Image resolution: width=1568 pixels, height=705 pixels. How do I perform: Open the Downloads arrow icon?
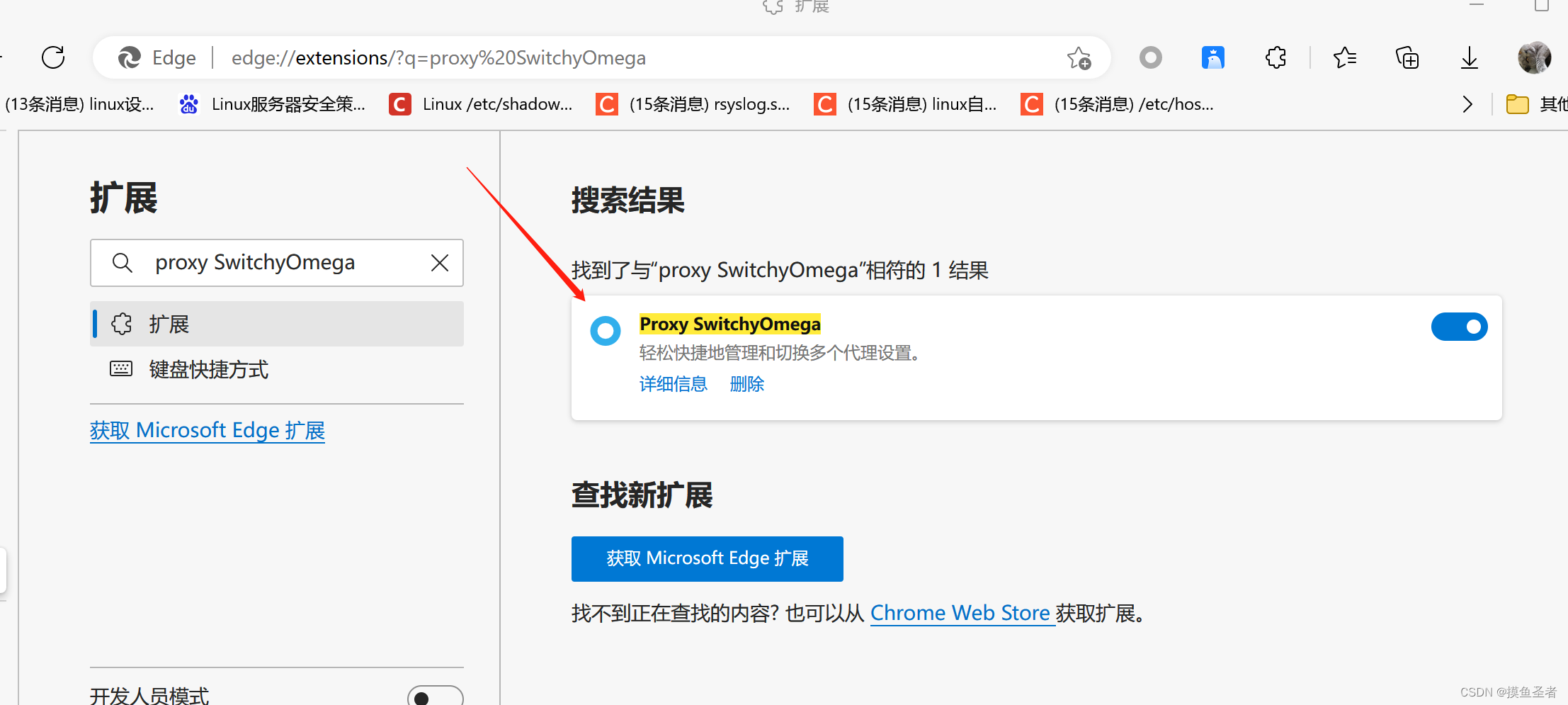(1469, 57)
